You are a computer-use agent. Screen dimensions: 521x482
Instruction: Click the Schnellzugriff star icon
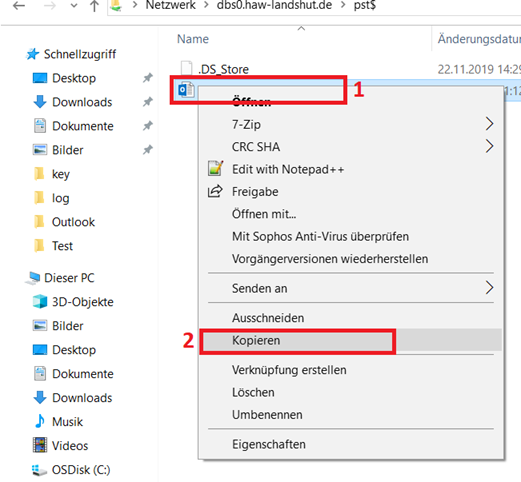point(33,54)
